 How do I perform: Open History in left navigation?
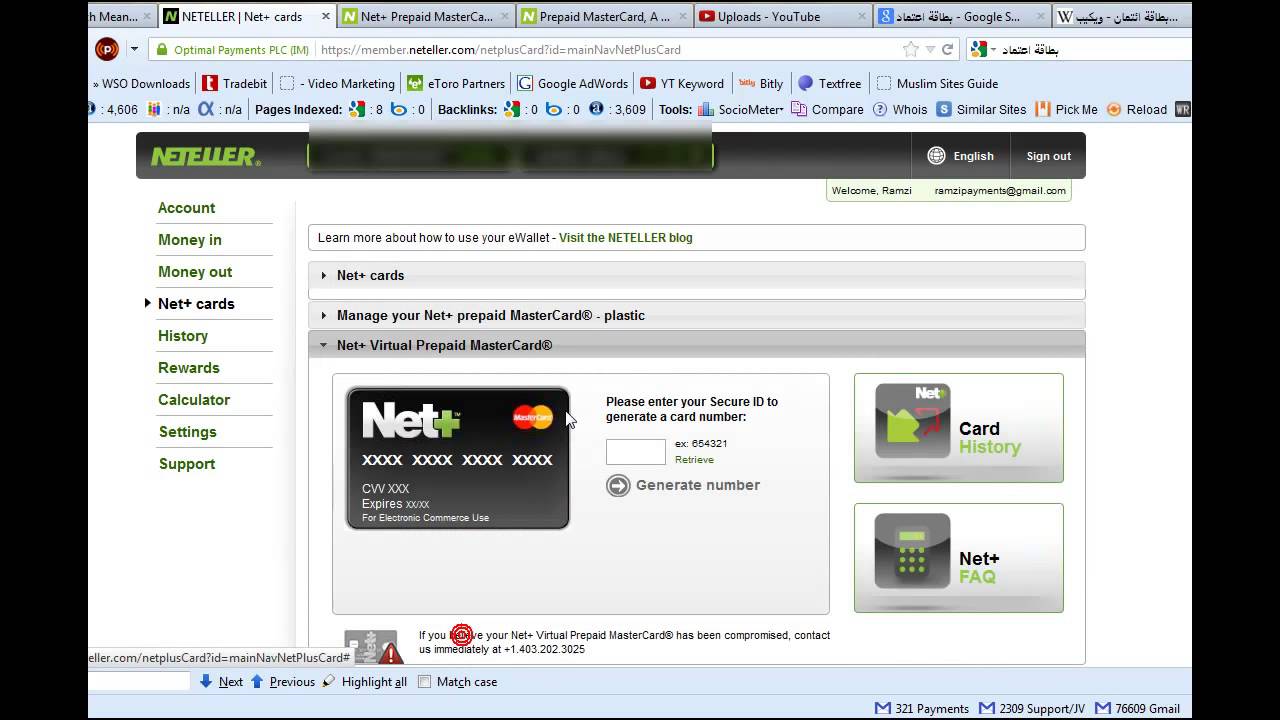pyautogui.click(x=183, y=336)
